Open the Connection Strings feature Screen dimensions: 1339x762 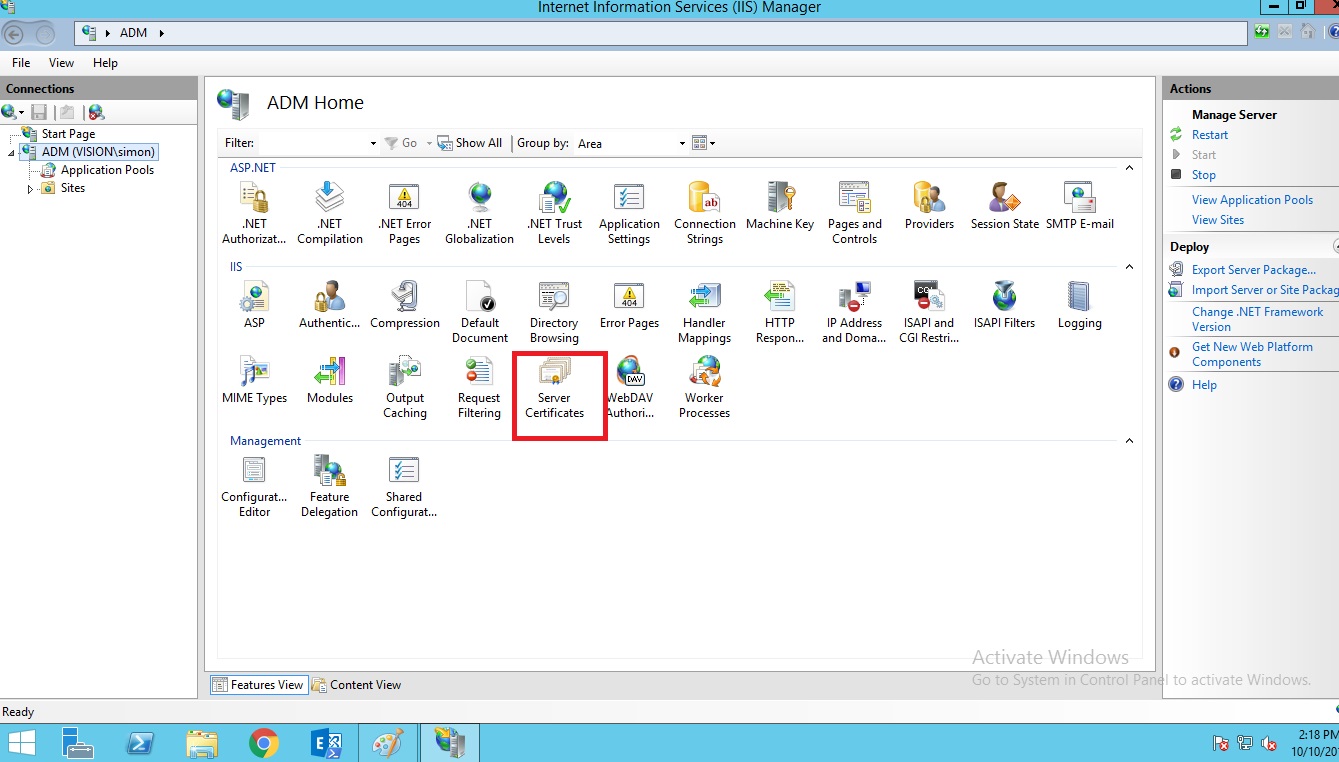704,213
